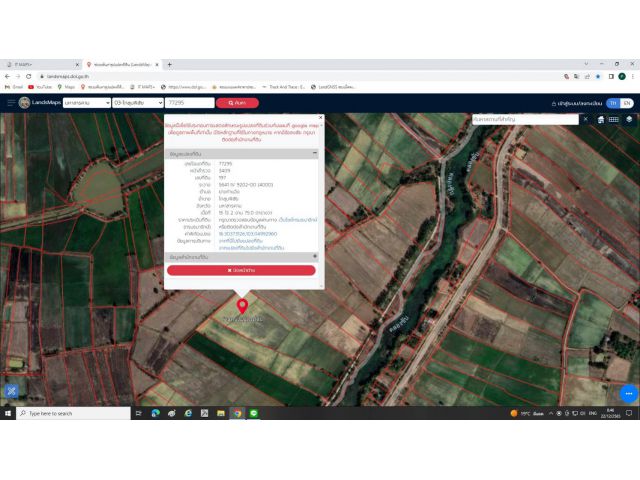
Task: Open the Gmail bookmark
Action: pos(13,87)
